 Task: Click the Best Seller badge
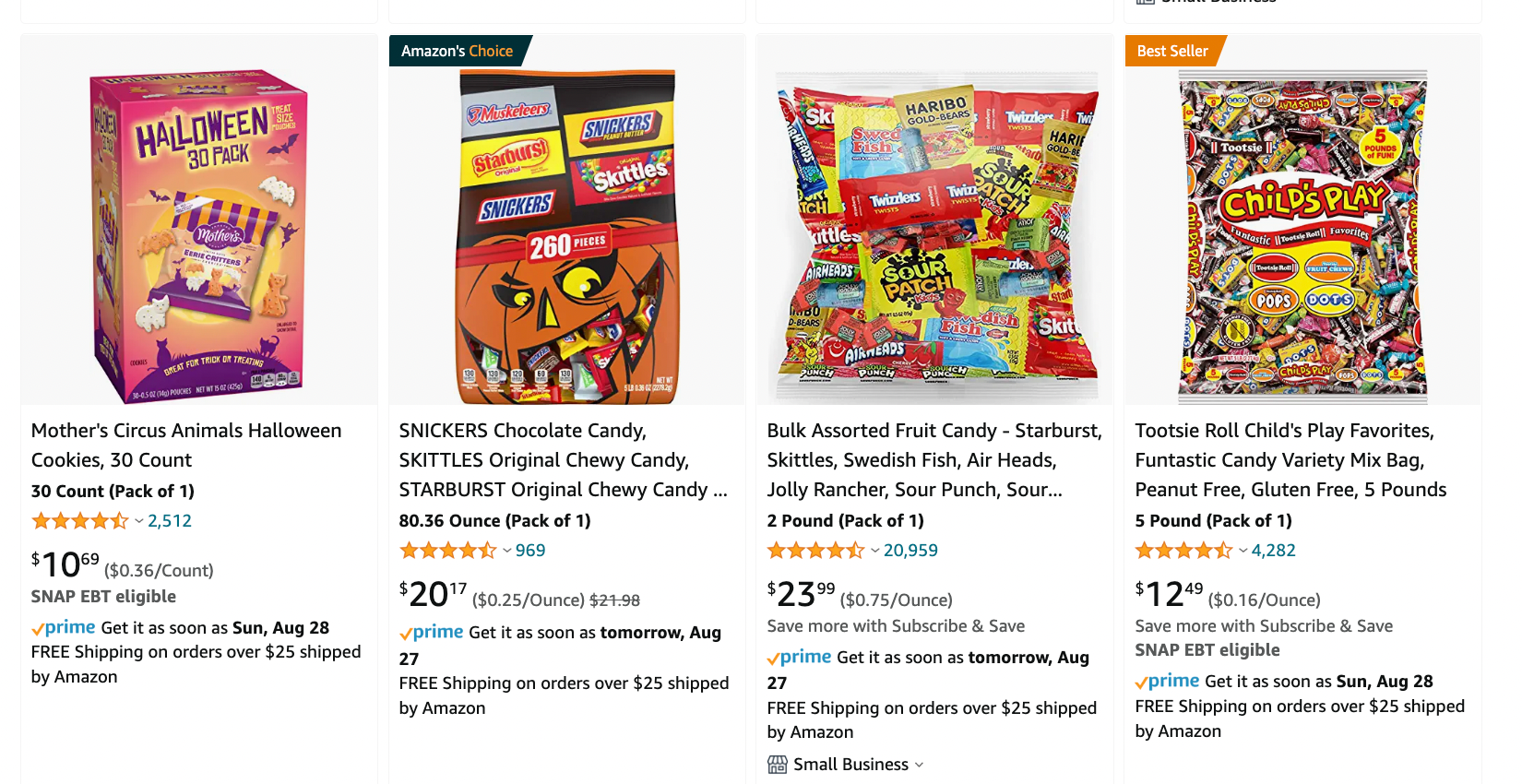tap(1172, 51)
